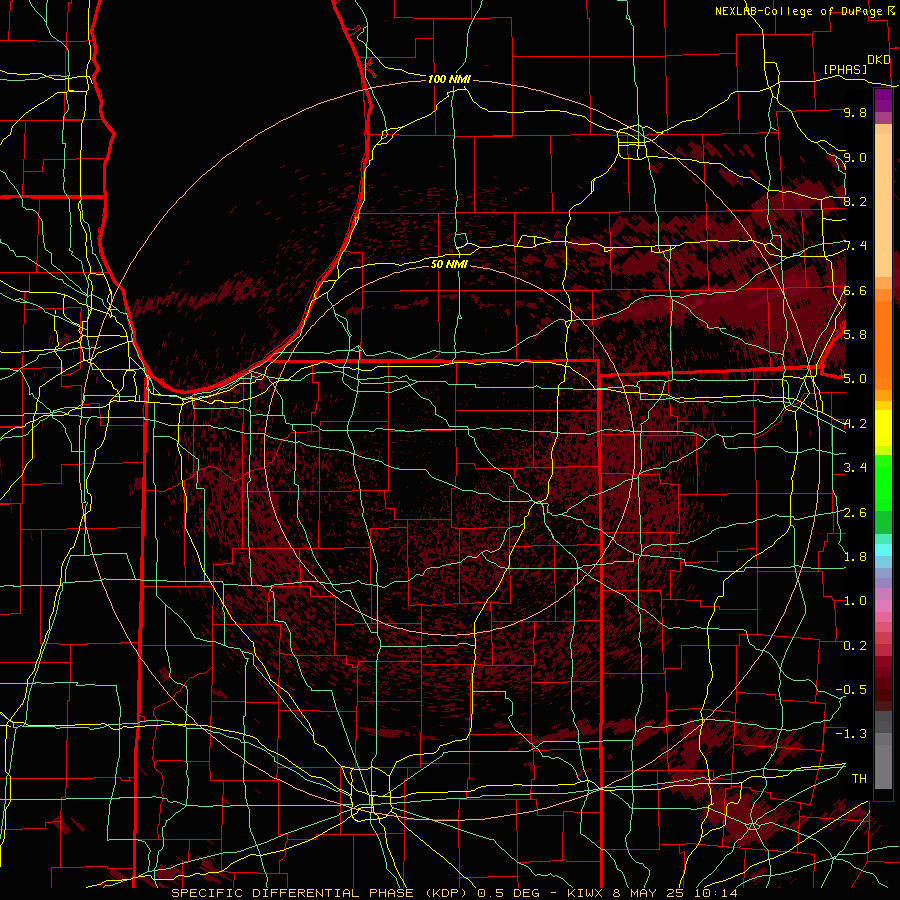The height and width of the screenshot is (900, 900).
Task: Click the 1.0 scale value
Action: coord(855,601)
